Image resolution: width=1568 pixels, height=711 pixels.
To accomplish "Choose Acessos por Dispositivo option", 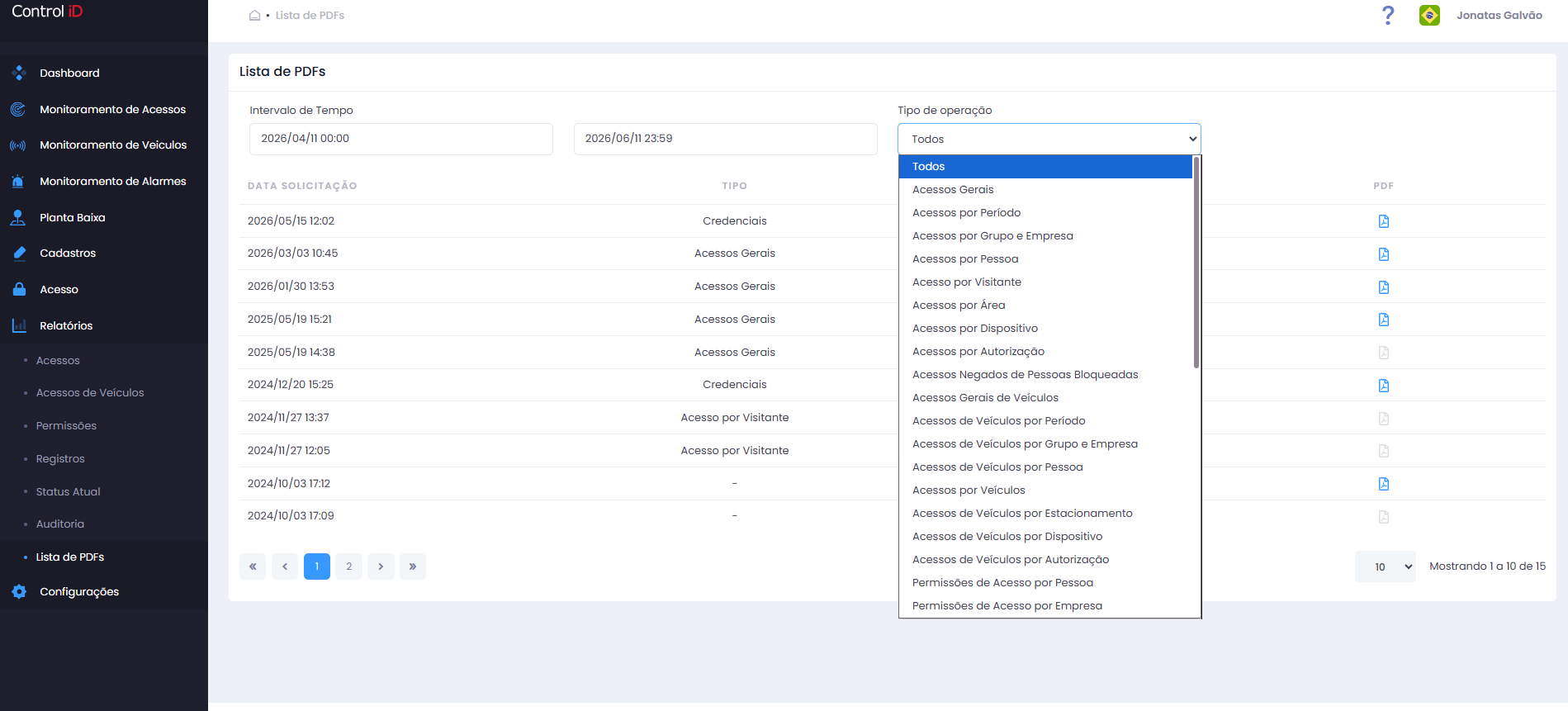I will click(x=1045, y=328).
